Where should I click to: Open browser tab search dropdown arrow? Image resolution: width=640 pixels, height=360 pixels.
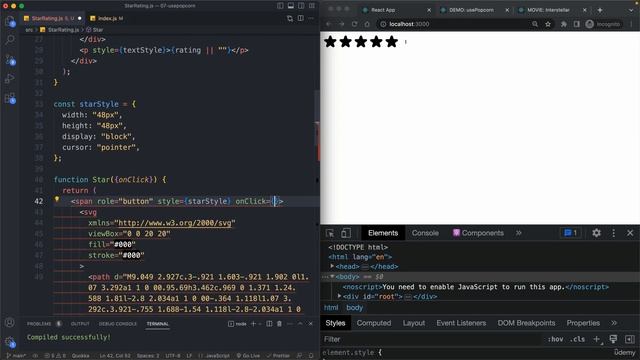click(x=632, y=10)
